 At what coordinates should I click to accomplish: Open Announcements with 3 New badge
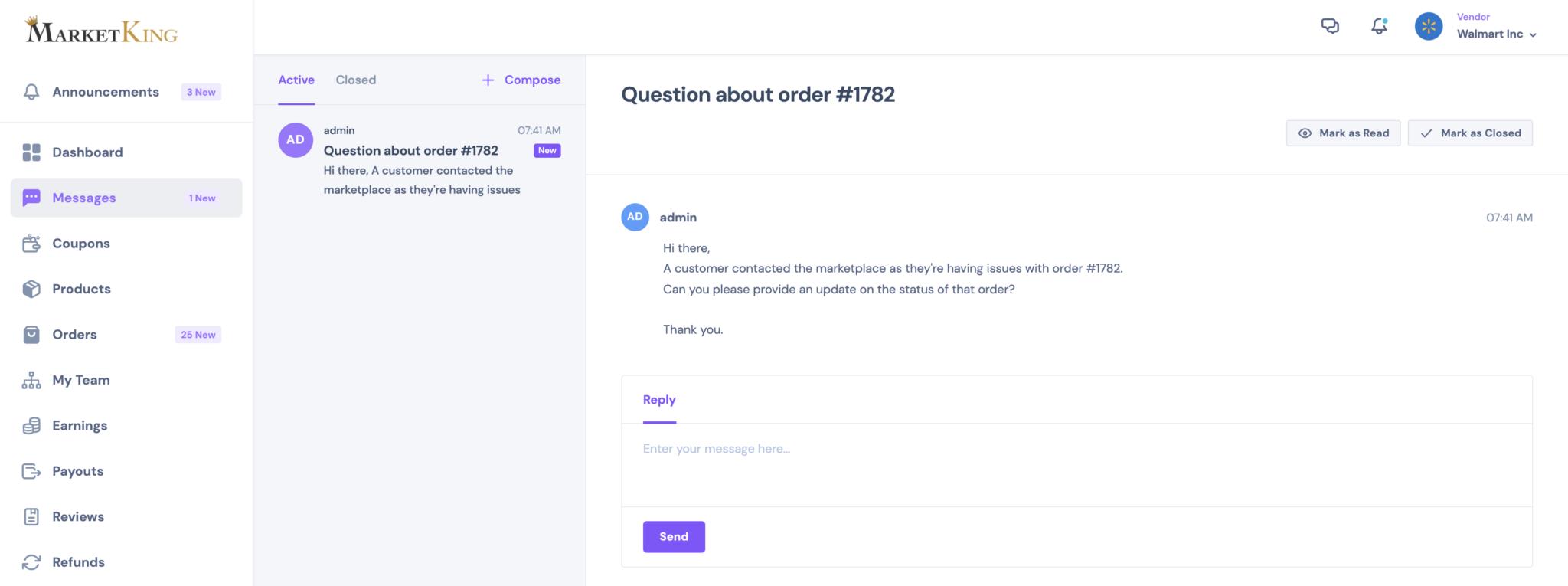tap(122, 92)
